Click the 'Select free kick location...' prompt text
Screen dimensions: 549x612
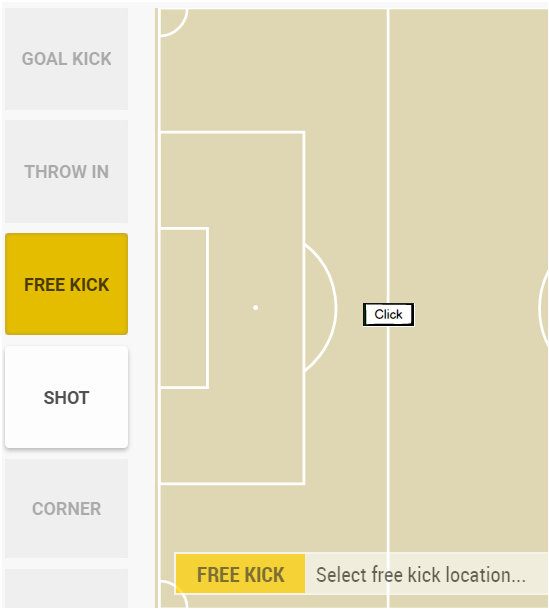coord(421,575)
